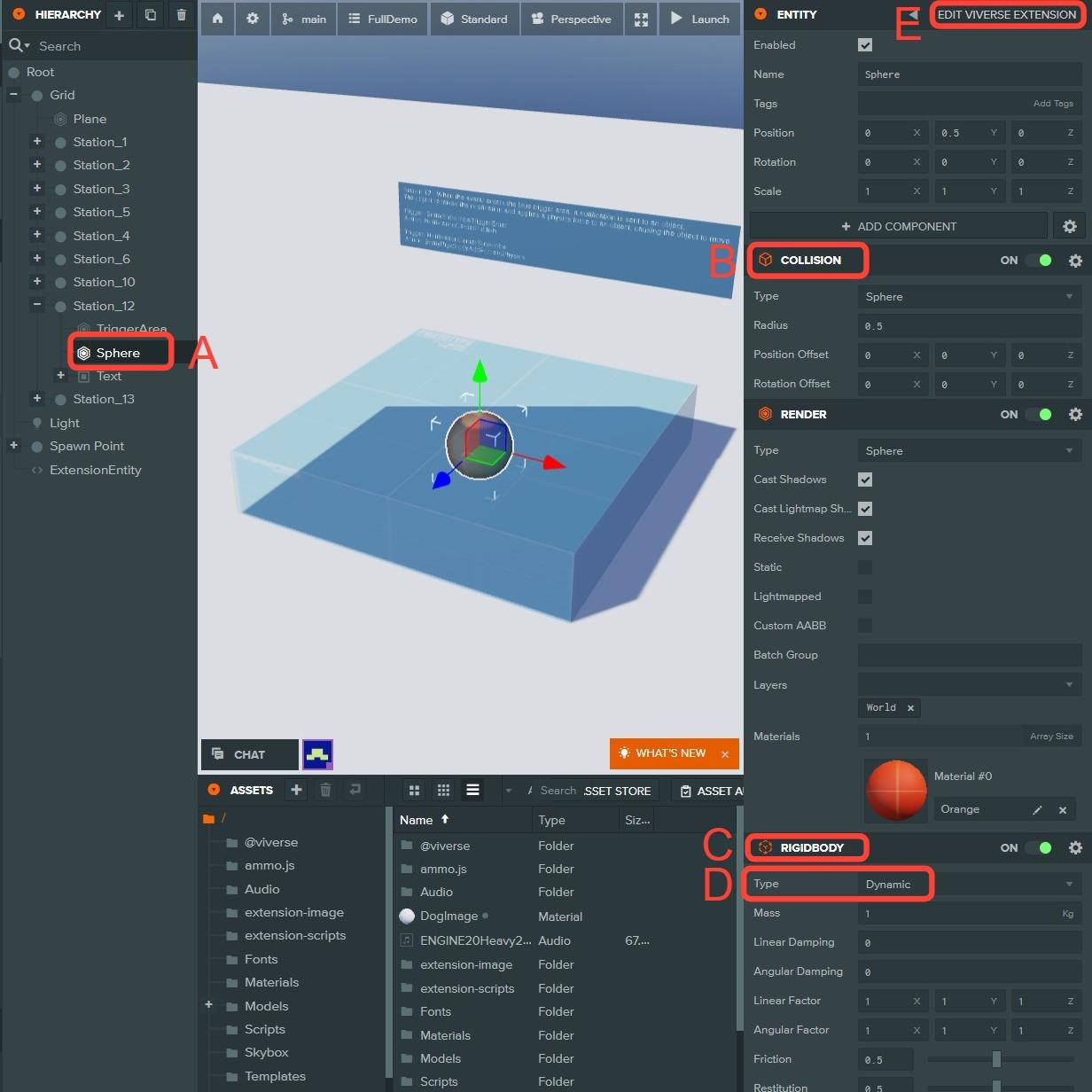Screen dimensions: 1092x1092
Task: Open Collision component settings gear
Action: [x=1075, y=261]
